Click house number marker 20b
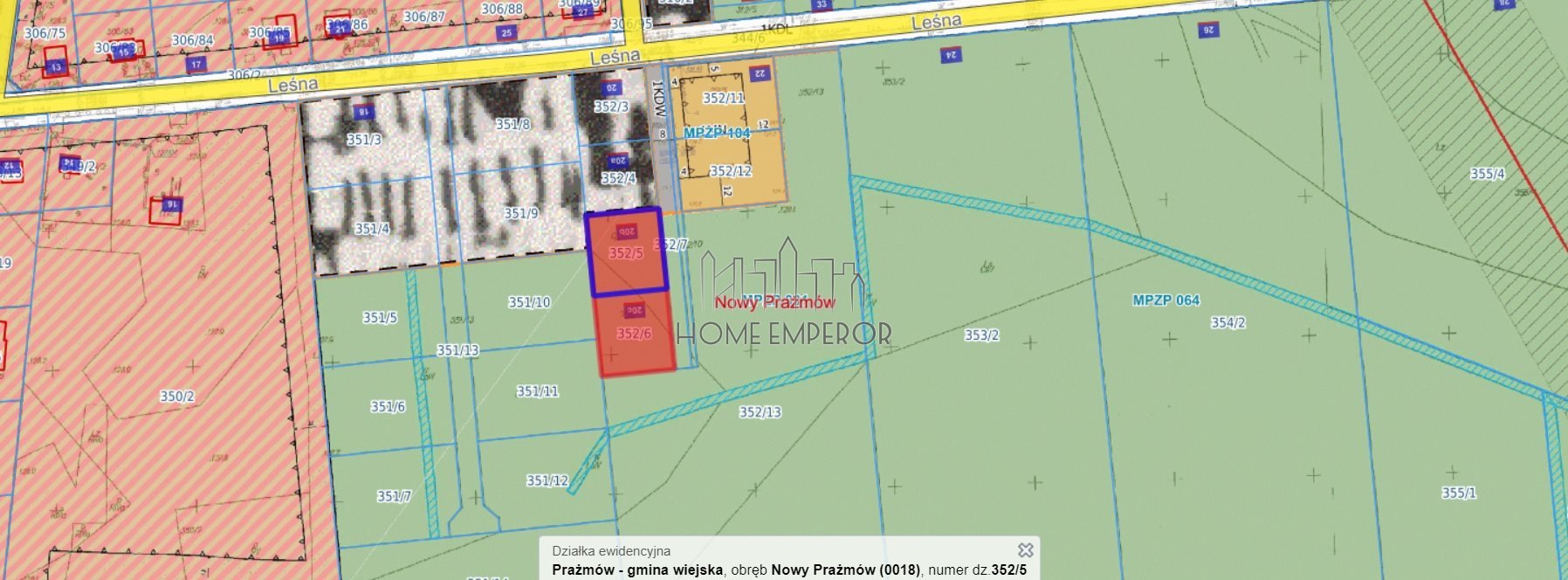This screenshot has height=580, width=1568. pyautogui.click(x=626, y=231)
